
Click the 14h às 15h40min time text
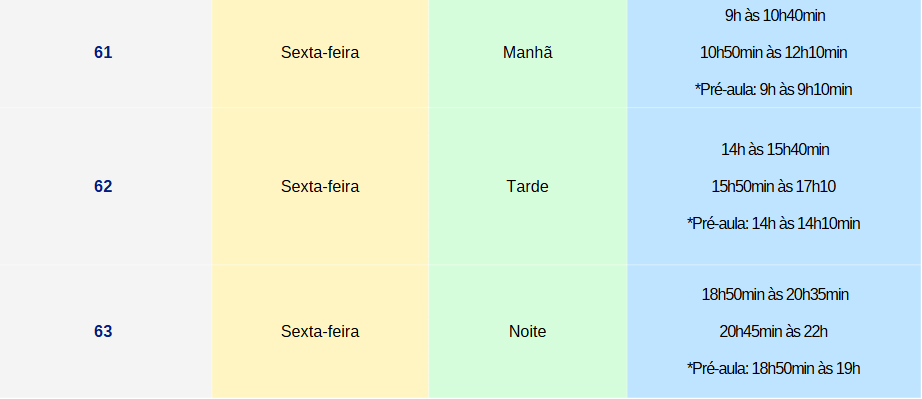775,150
